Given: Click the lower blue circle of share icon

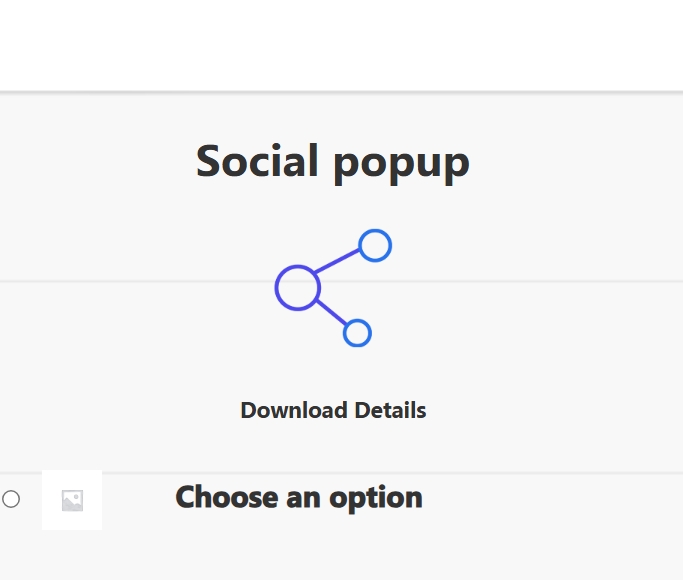Looking at the screenshot, I should (x=357, y=333).
